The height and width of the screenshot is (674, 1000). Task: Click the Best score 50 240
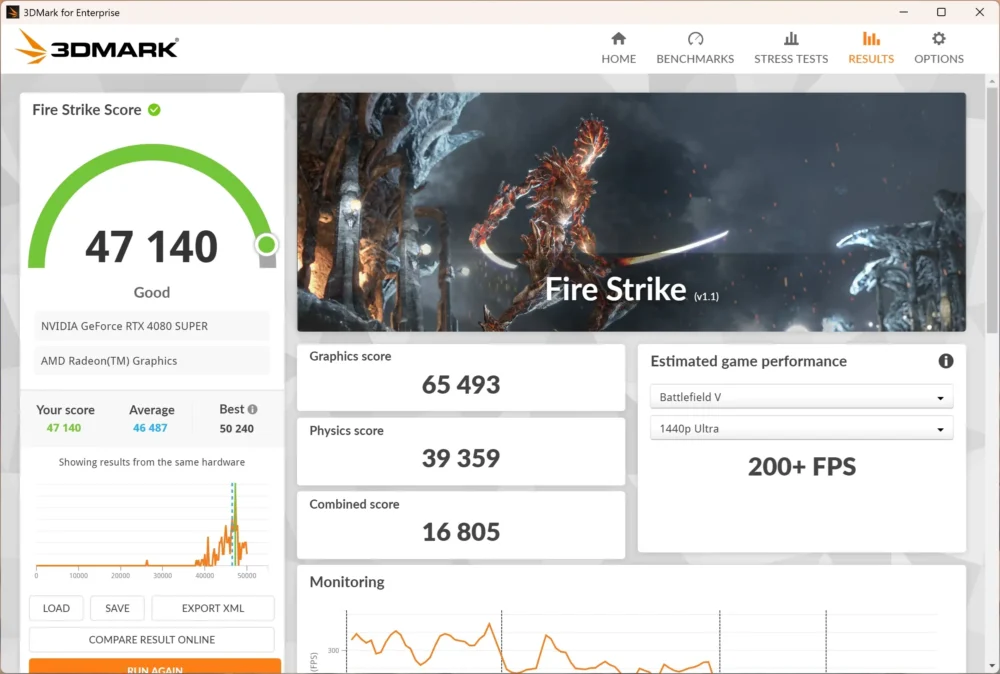pos(237,429)
